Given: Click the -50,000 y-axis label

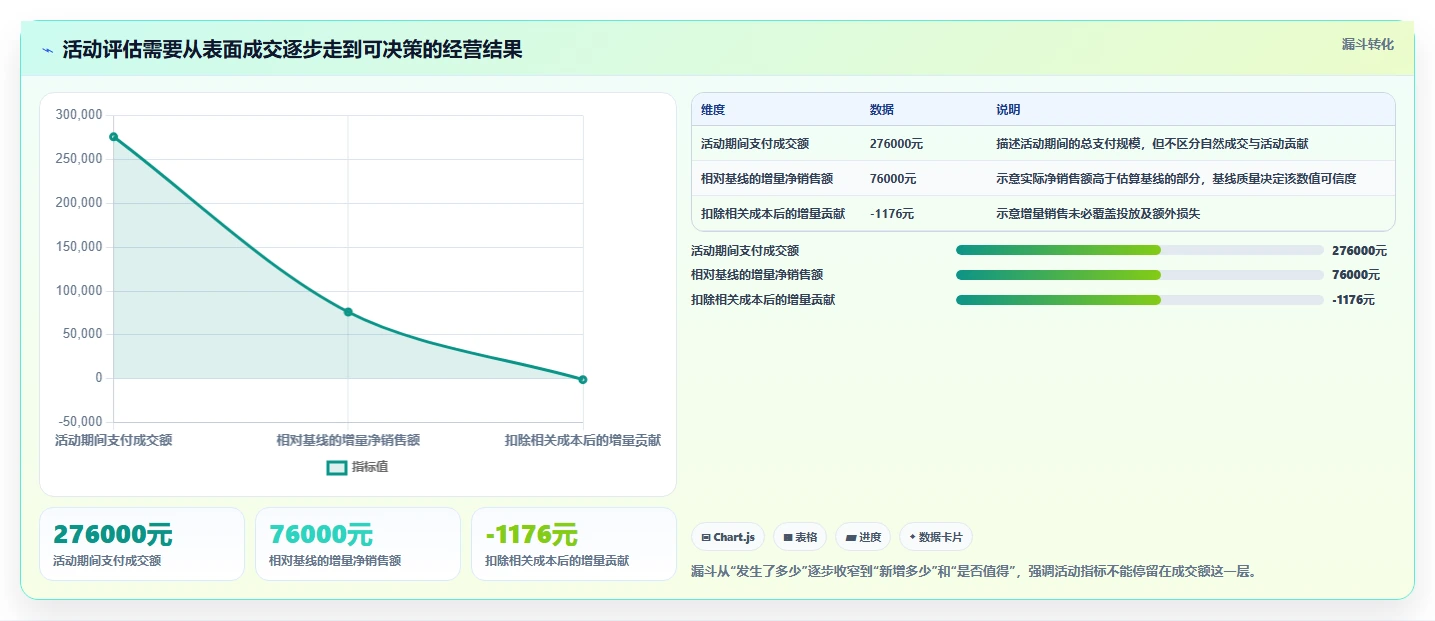Looking at the screenshot, I should (78, 422).
